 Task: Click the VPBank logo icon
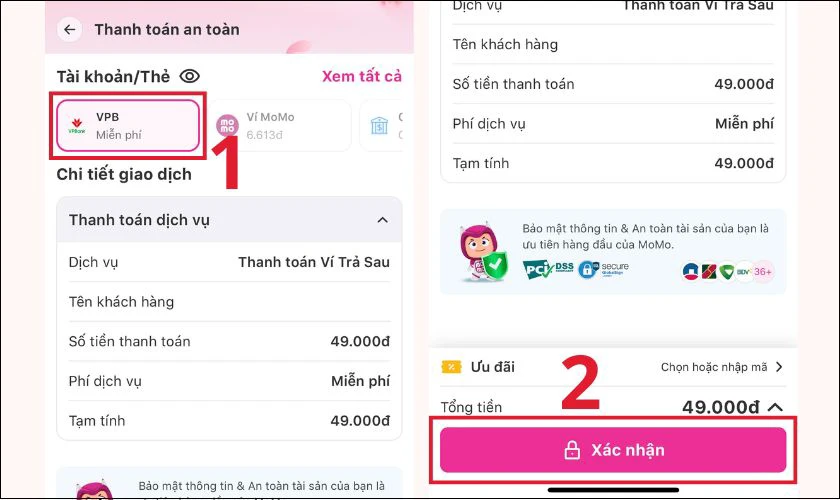tap(77, 126)
